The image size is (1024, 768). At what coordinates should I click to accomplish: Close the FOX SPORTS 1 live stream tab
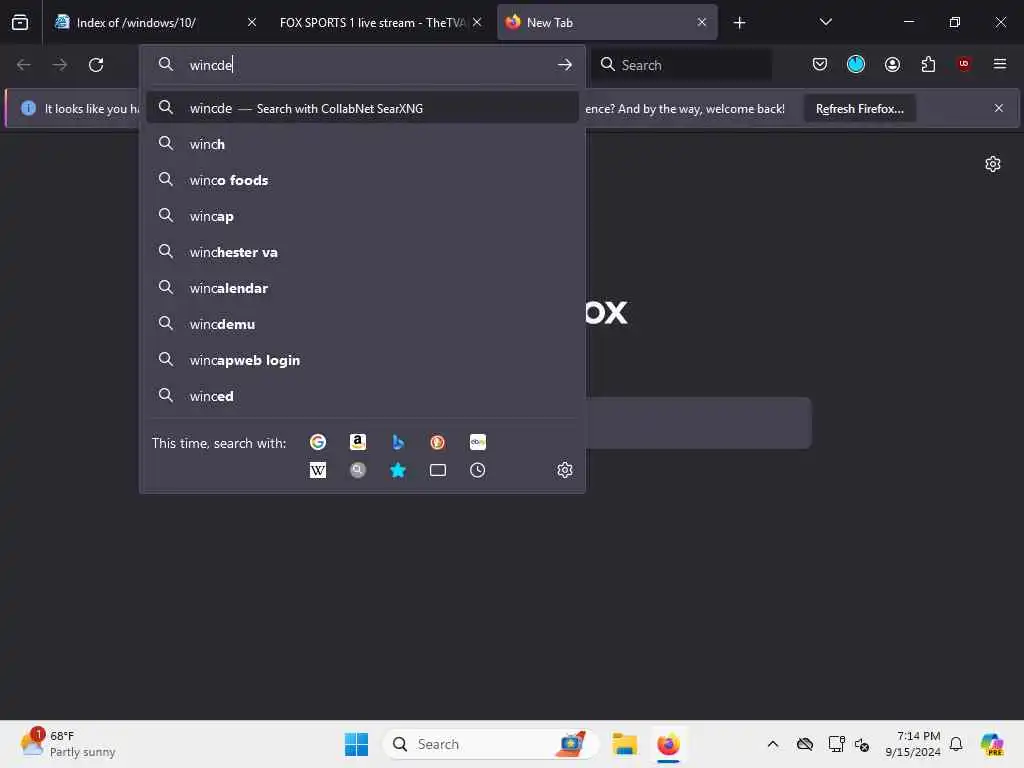[x=477, y=22]
